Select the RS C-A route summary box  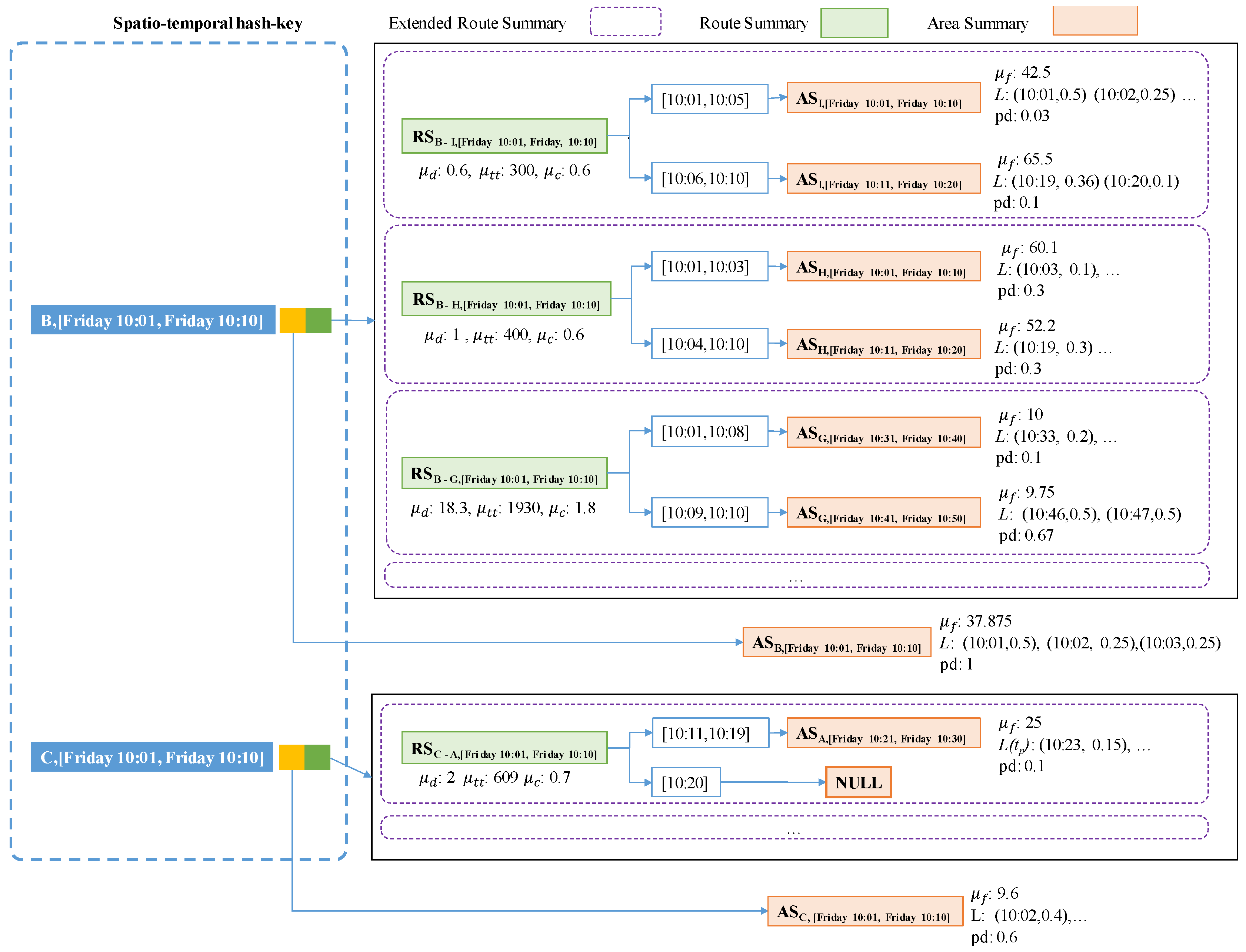504,748
